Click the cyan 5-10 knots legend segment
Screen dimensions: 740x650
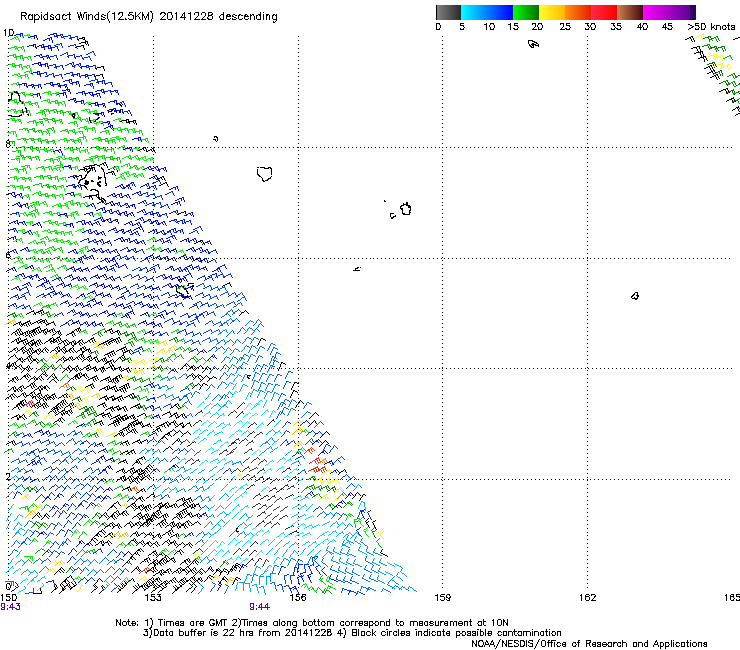pyautogui.click(x=474, y=12)
